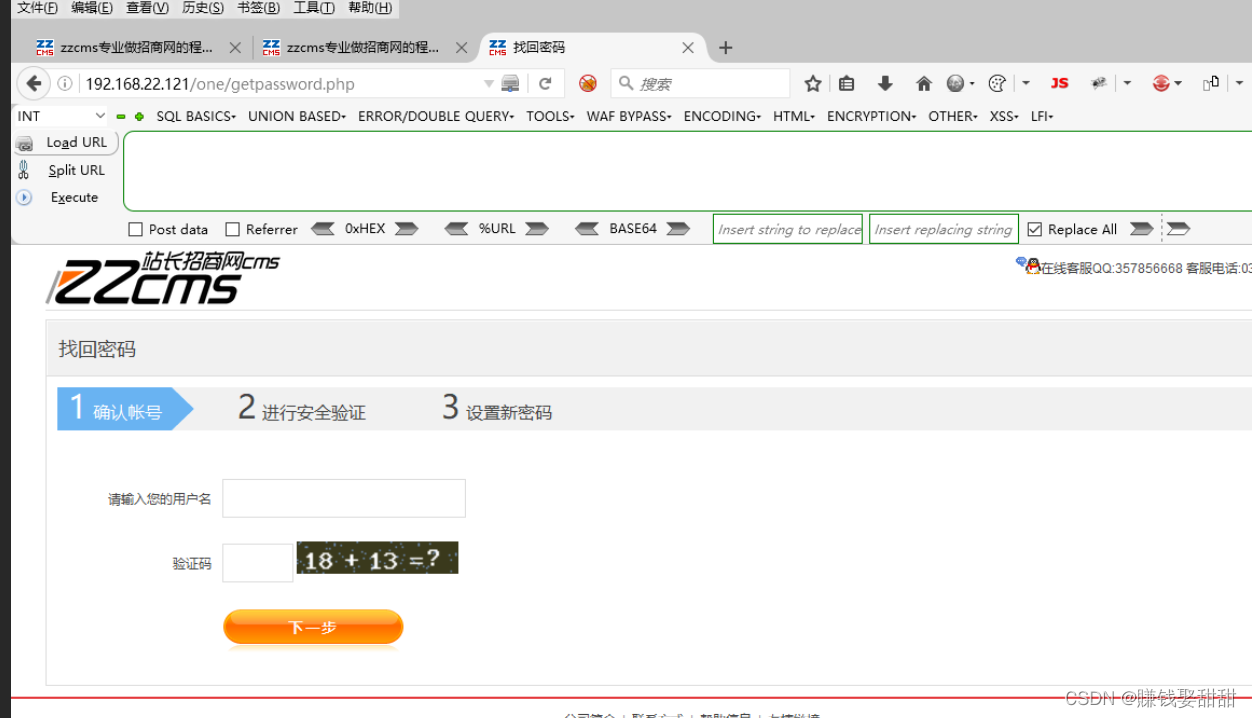Viewport: 1252px width, 718px height.
Task: Open the UNION BASED dropdown menu
Action: pyautogui.click(x=297, y=116)
